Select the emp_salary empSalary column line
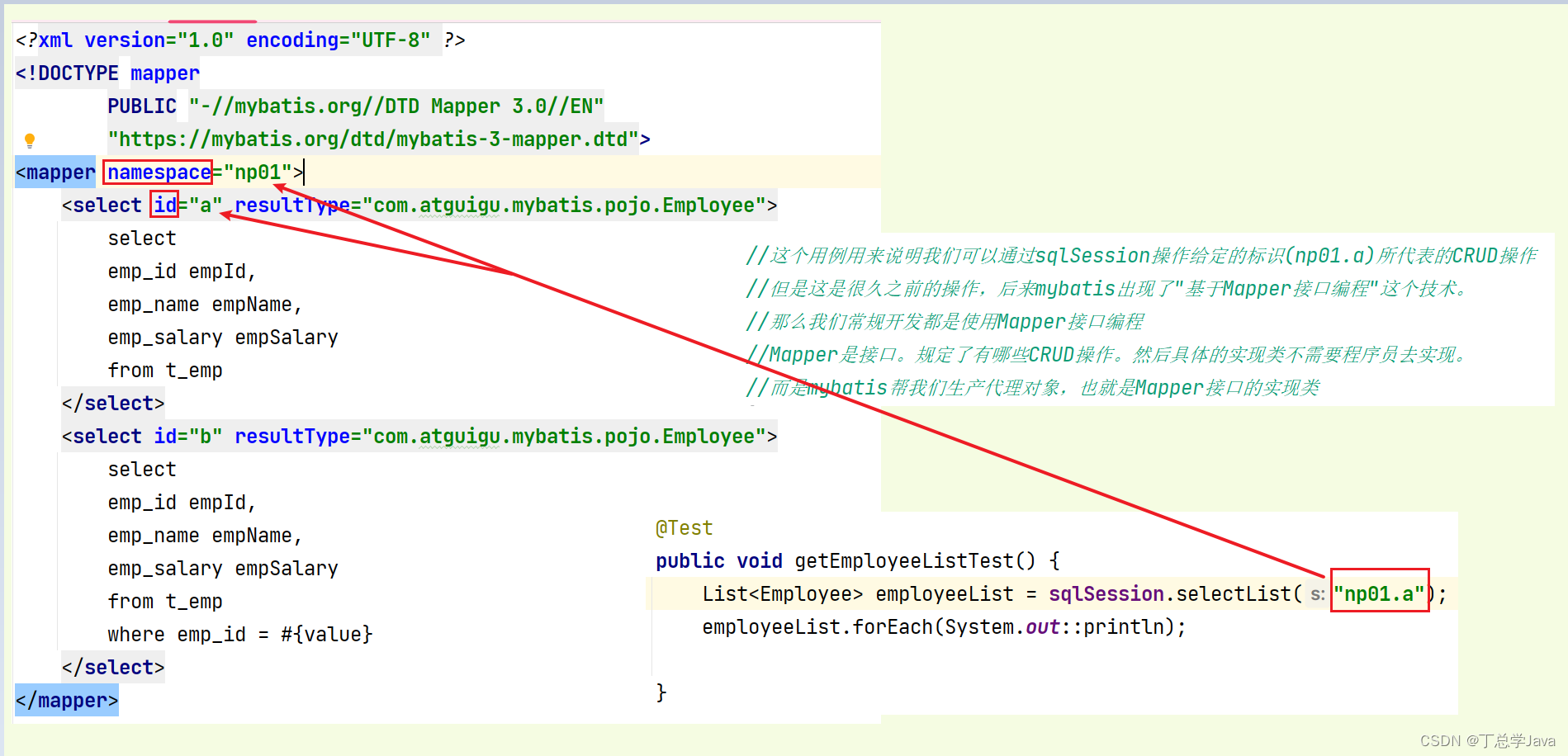 223,337
